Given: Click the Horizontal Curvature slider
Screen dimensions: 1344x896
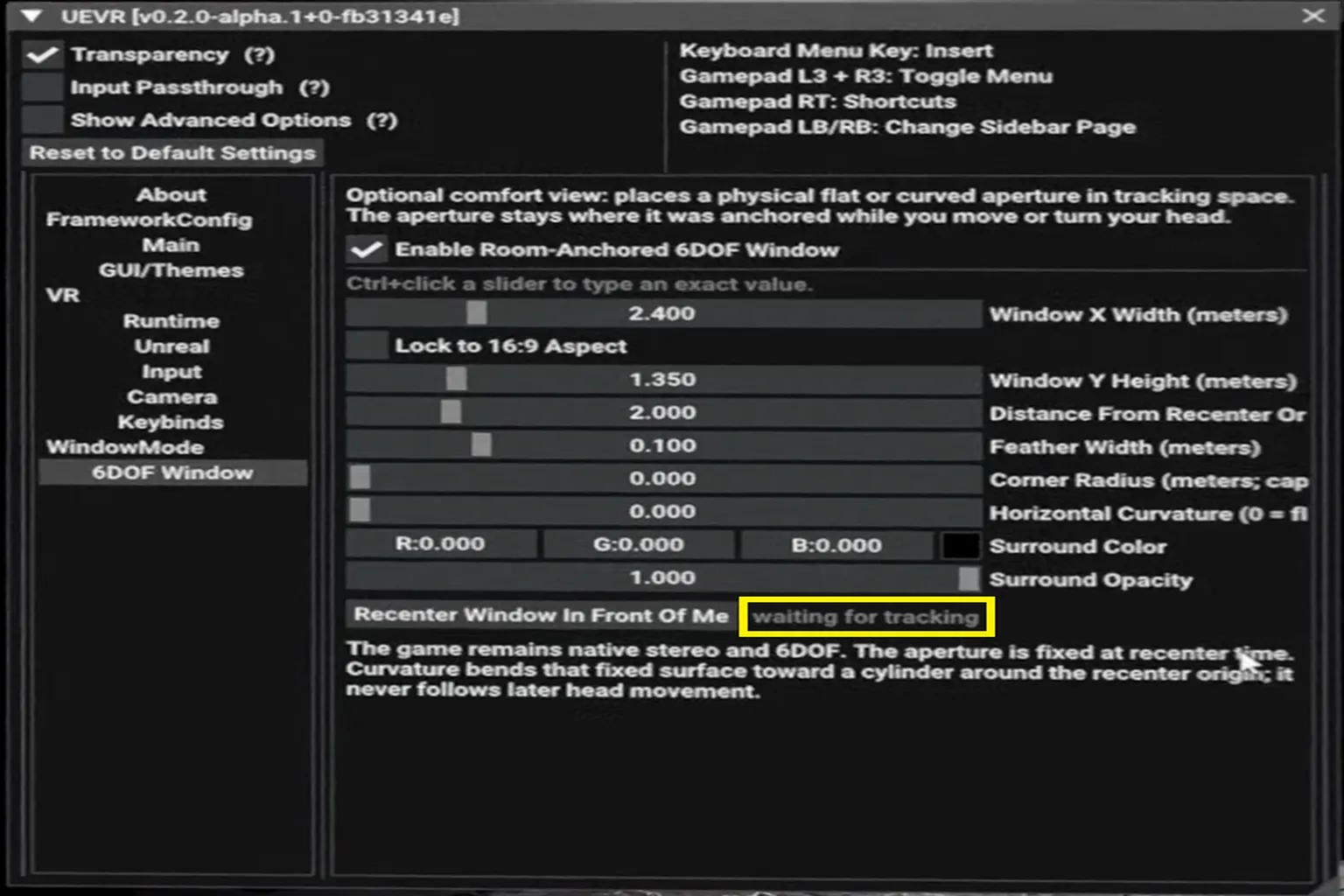Looking at the screenshot, I should (663, 511).
